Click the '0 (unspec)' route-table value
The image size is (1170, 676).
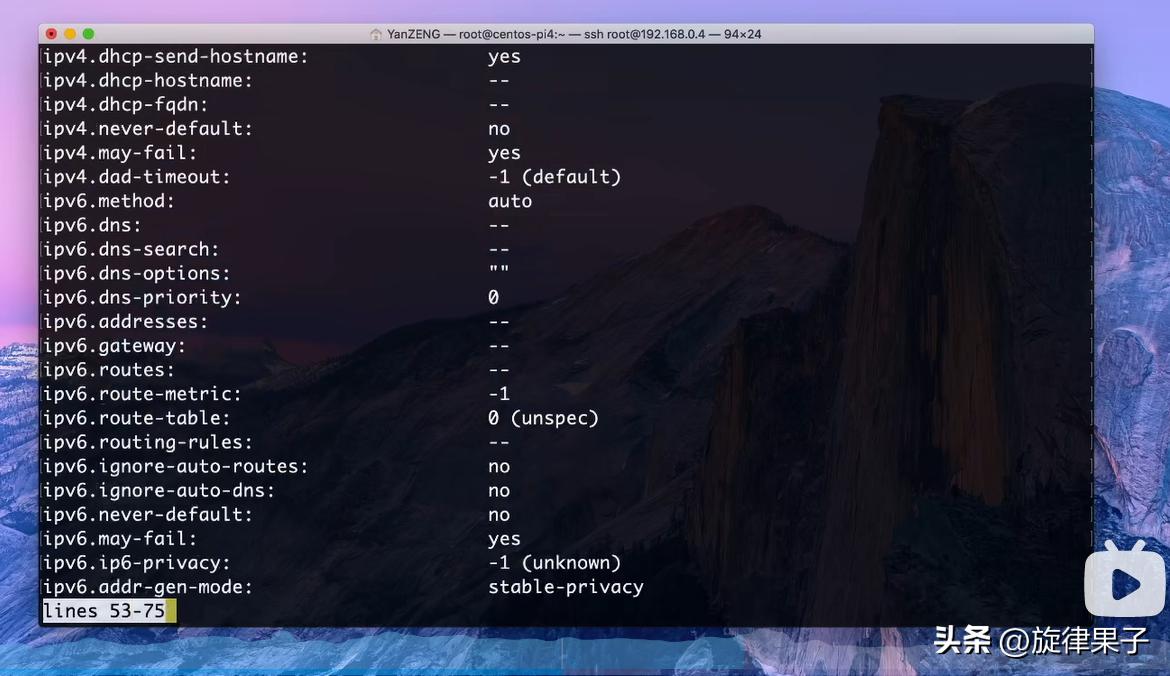coord(543,418)
